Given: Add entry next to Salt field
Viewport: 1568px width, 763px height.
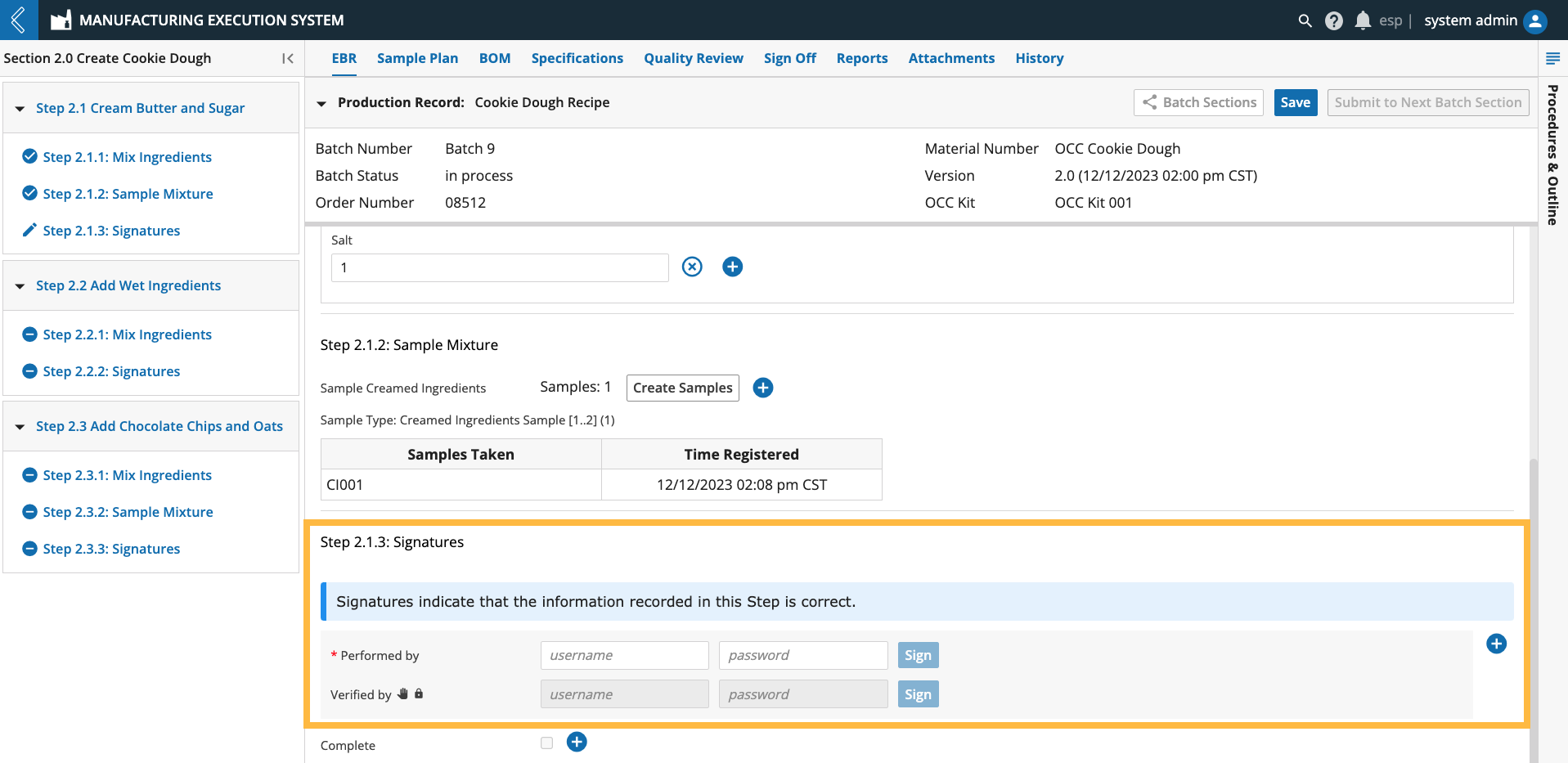Looking at the screenshot, I should pos(732,267).
